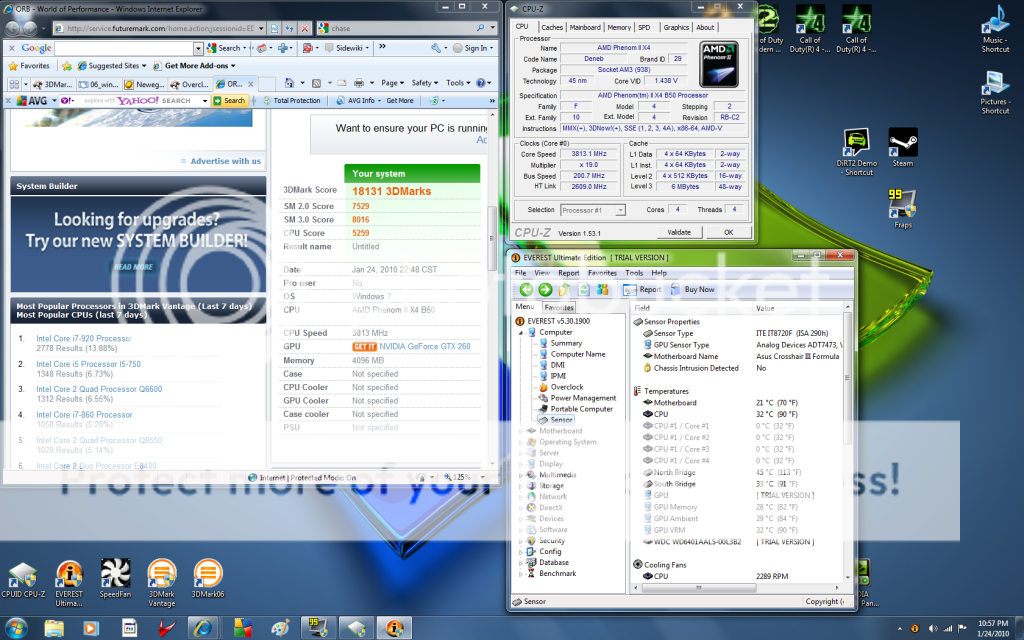Select Power Management in the EVEREST tree
Viewport: 1024px width, 640px height.
(x=583, y=398)
